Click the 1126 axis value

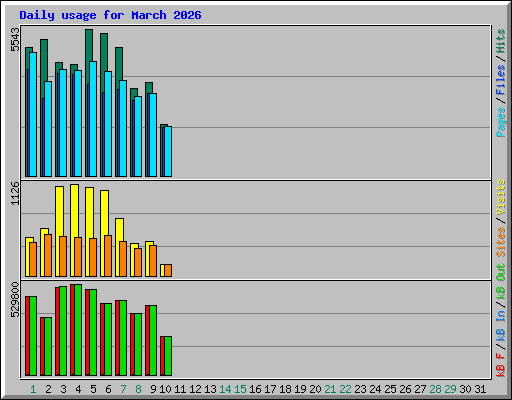[15, 193]
